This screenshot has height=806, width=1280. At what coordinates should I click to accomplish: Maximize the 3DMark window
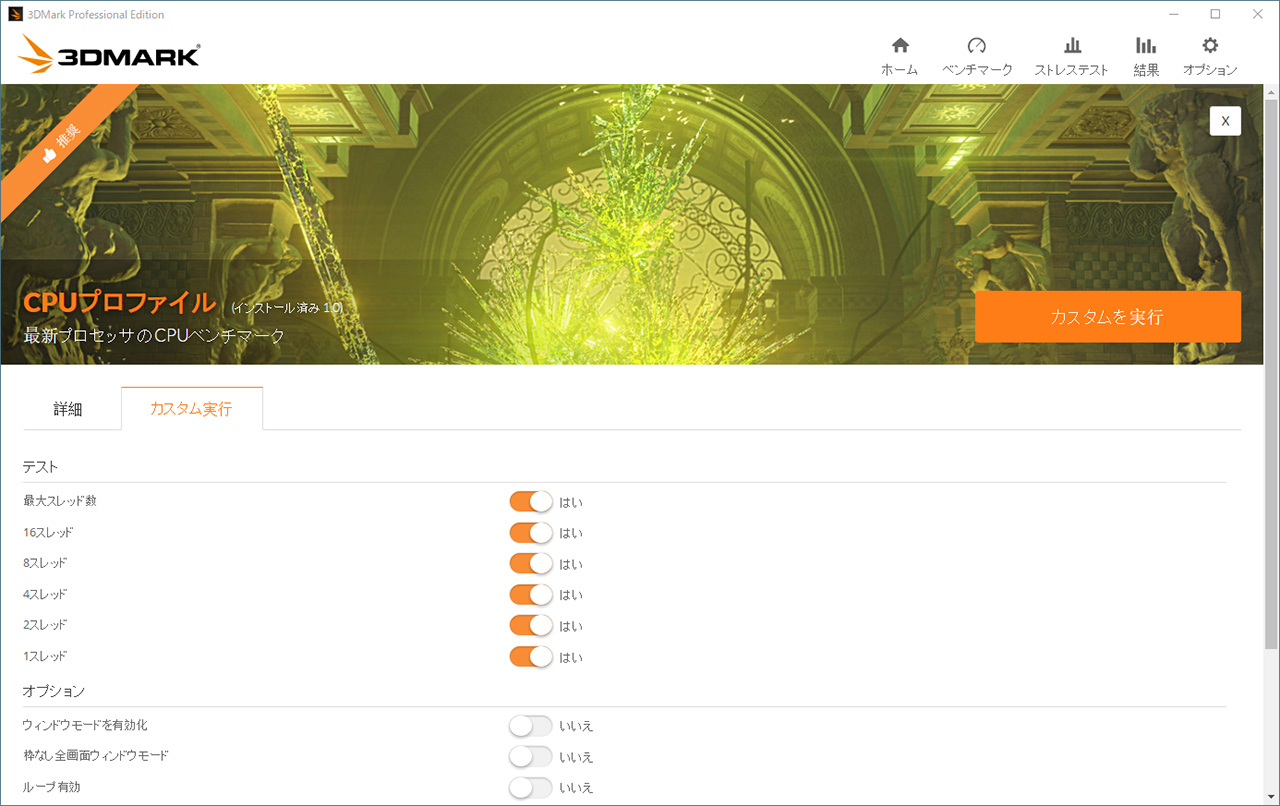pyautogui.click(x=1215, y=14)
